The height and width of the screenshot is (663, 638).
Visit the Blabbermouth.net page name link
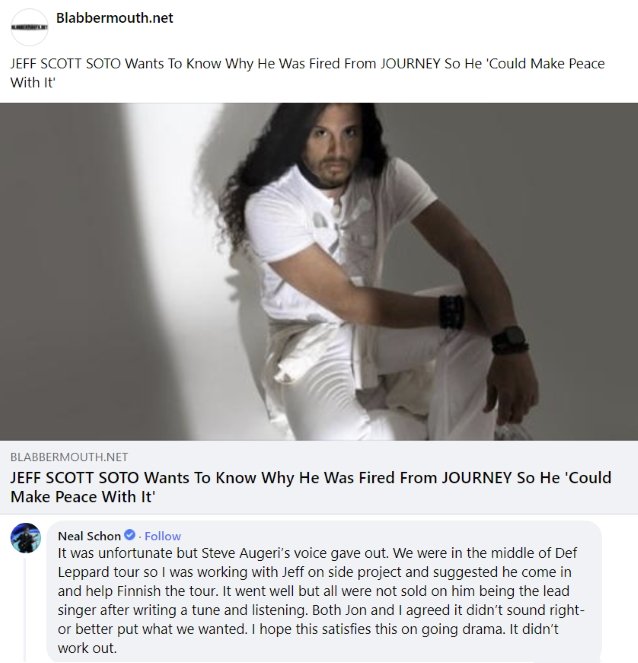click(x=115, y=18)
